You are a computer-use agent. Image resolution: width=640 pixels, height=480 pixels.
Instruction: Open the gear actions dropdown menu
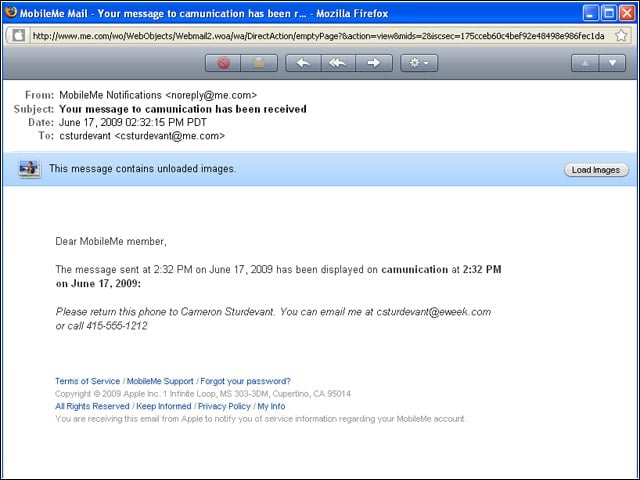tap(419, 63)
